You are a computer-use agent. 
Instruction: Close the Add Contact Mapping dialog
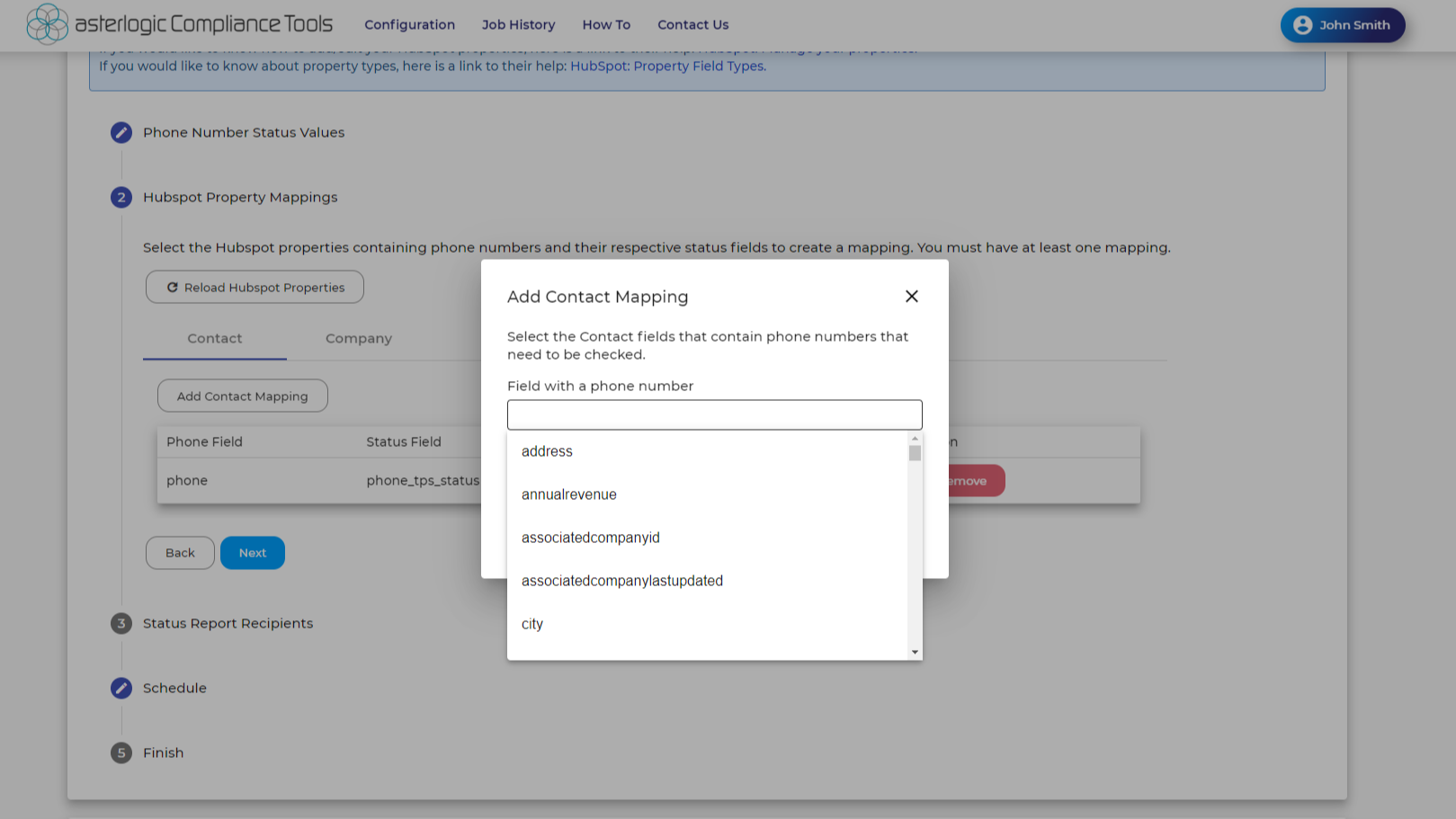tap(911, 296)
